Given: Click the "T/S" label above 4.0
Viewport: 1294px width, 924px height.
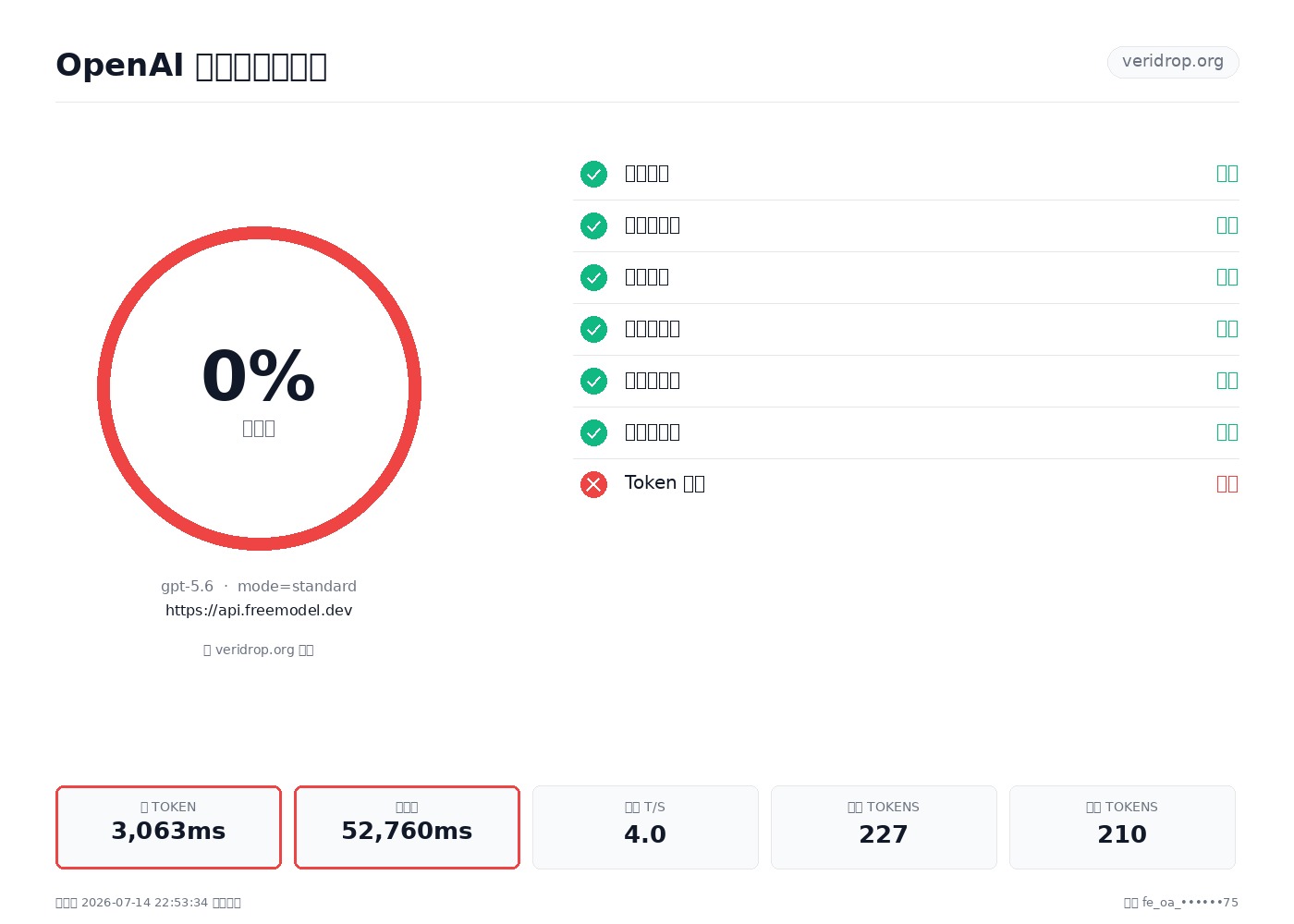Looking at the screenshot, I should tap(654, 807).
